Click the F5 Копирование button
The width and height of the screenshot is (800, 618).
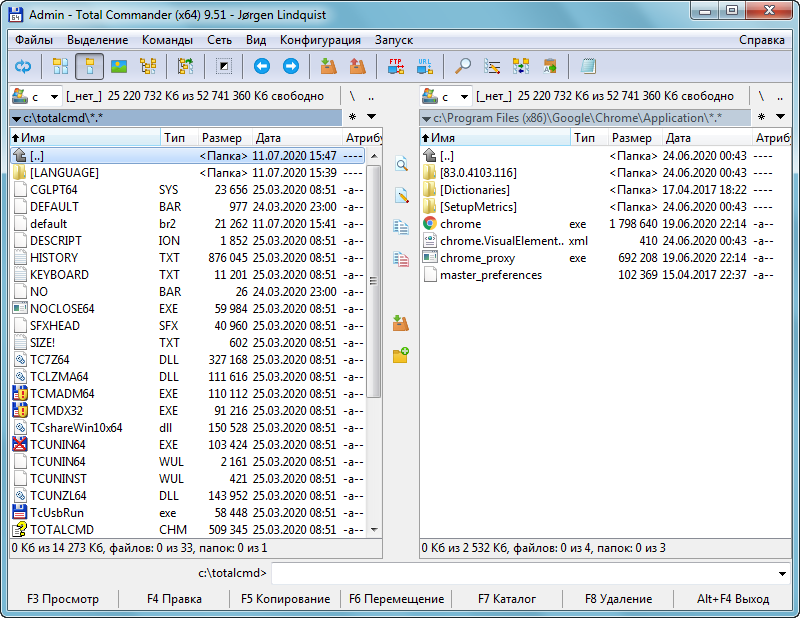285,599
